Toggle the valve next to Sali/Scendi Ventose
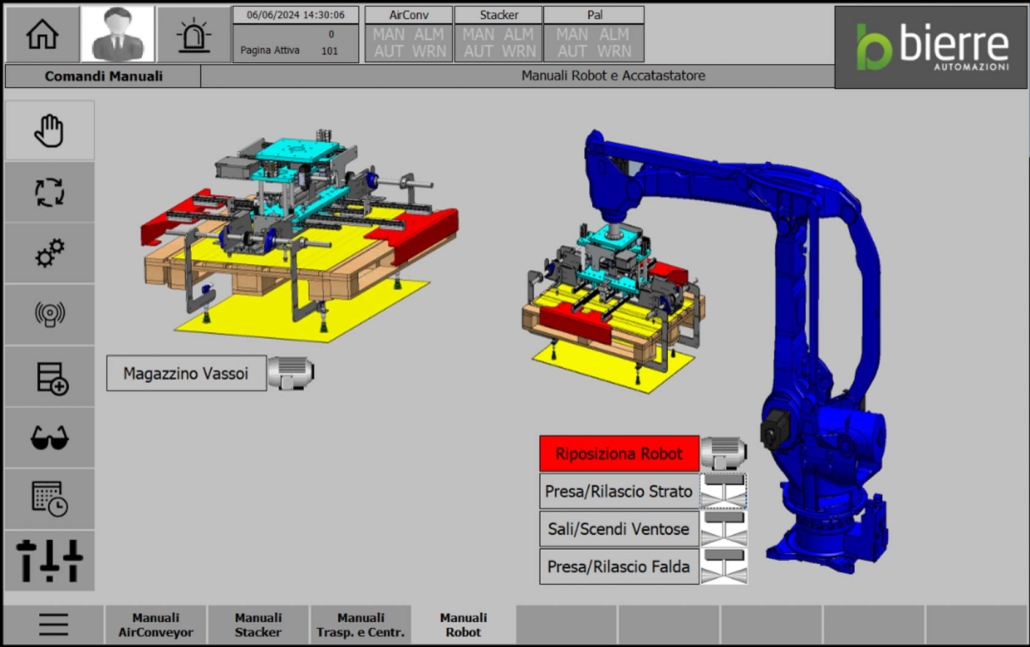 tap(724, 529)
